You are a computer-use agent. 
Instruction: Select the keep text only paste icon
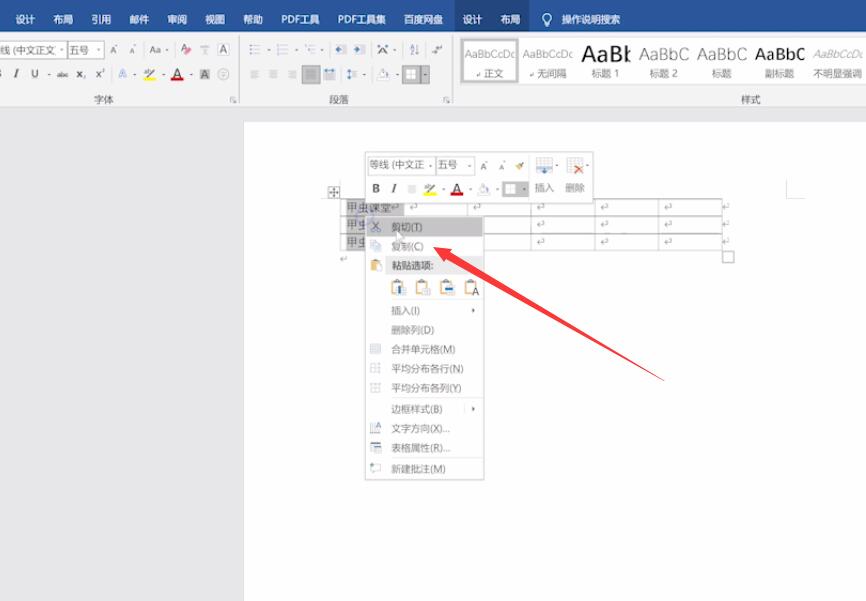pos(471,288)
